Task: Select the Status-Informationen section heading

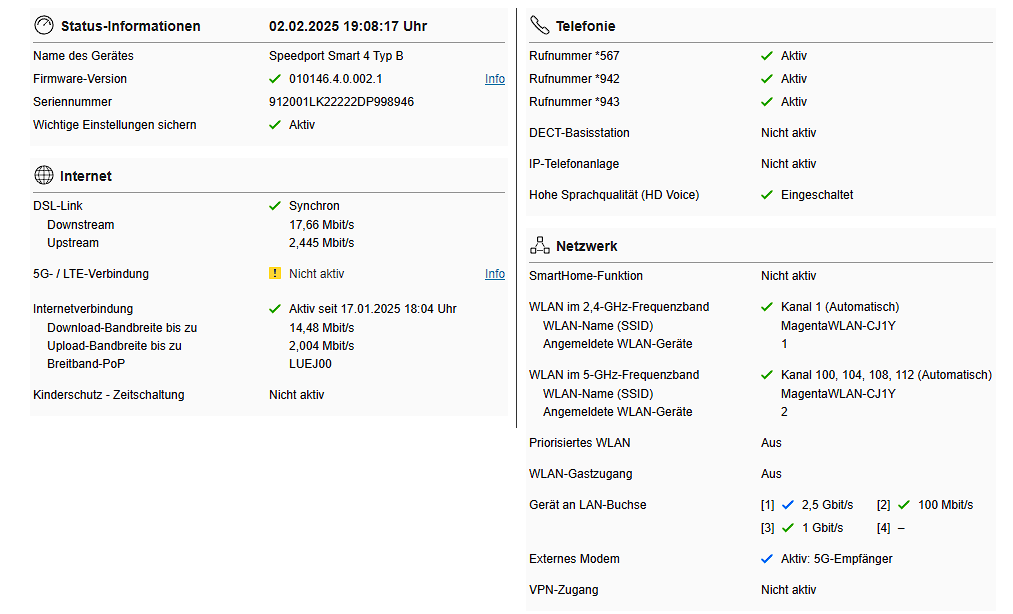Action: (130, 26)
